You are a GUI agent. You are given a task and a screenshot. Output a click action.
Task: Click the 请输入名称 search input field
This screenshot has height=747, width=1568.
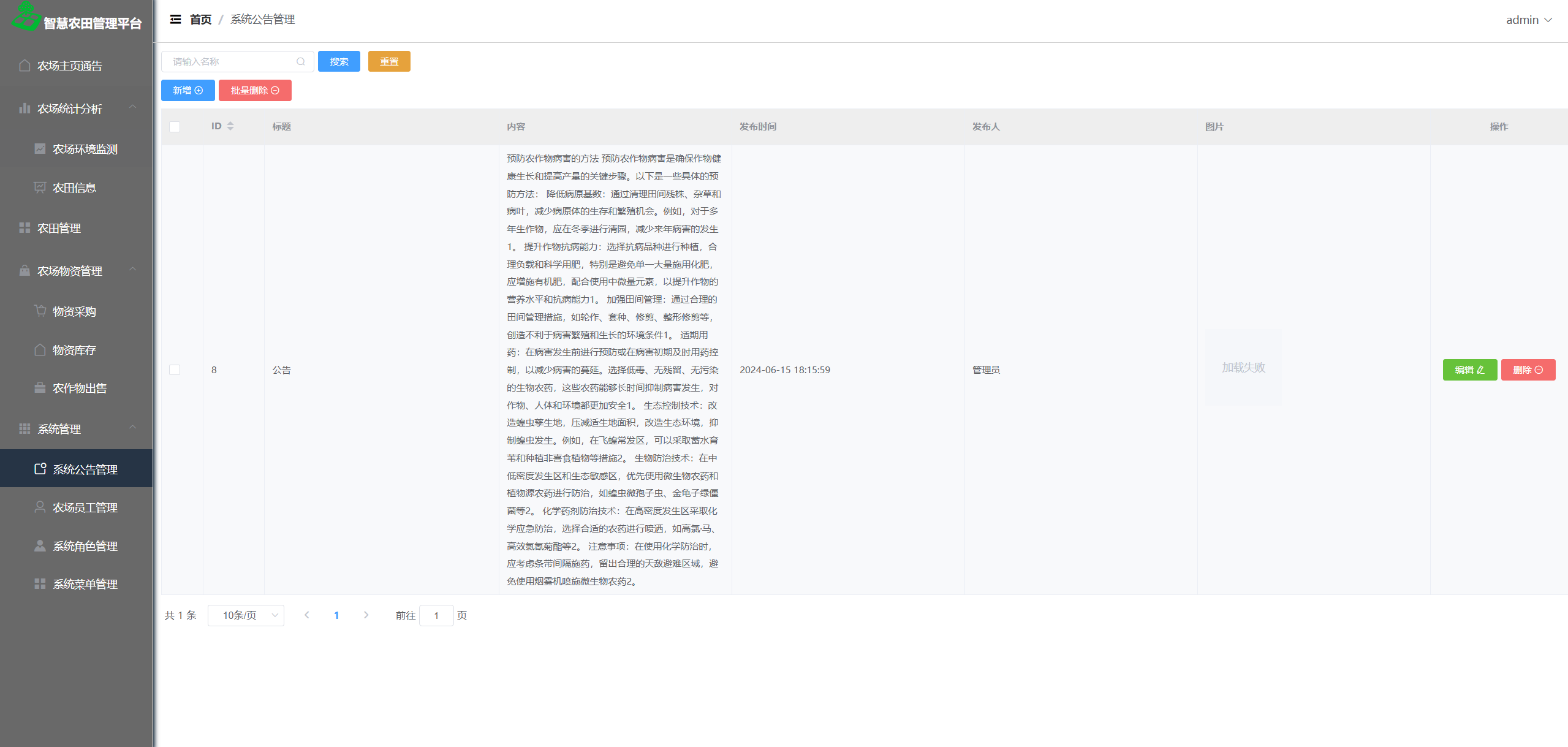click(230, 62)
